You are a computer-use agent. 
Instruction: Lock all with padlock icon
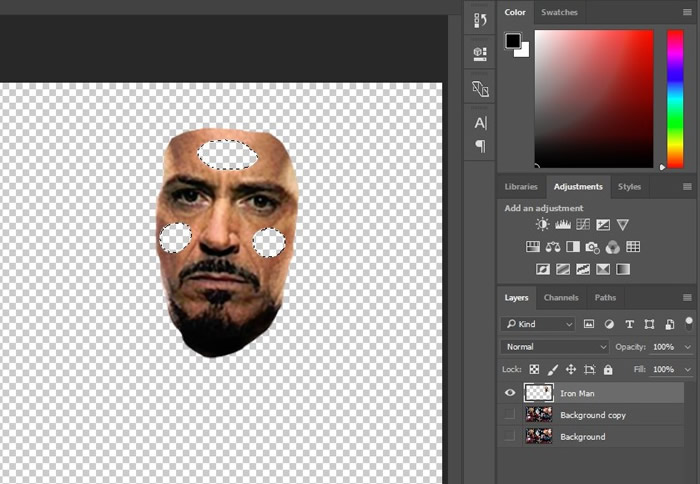[608, 369]
